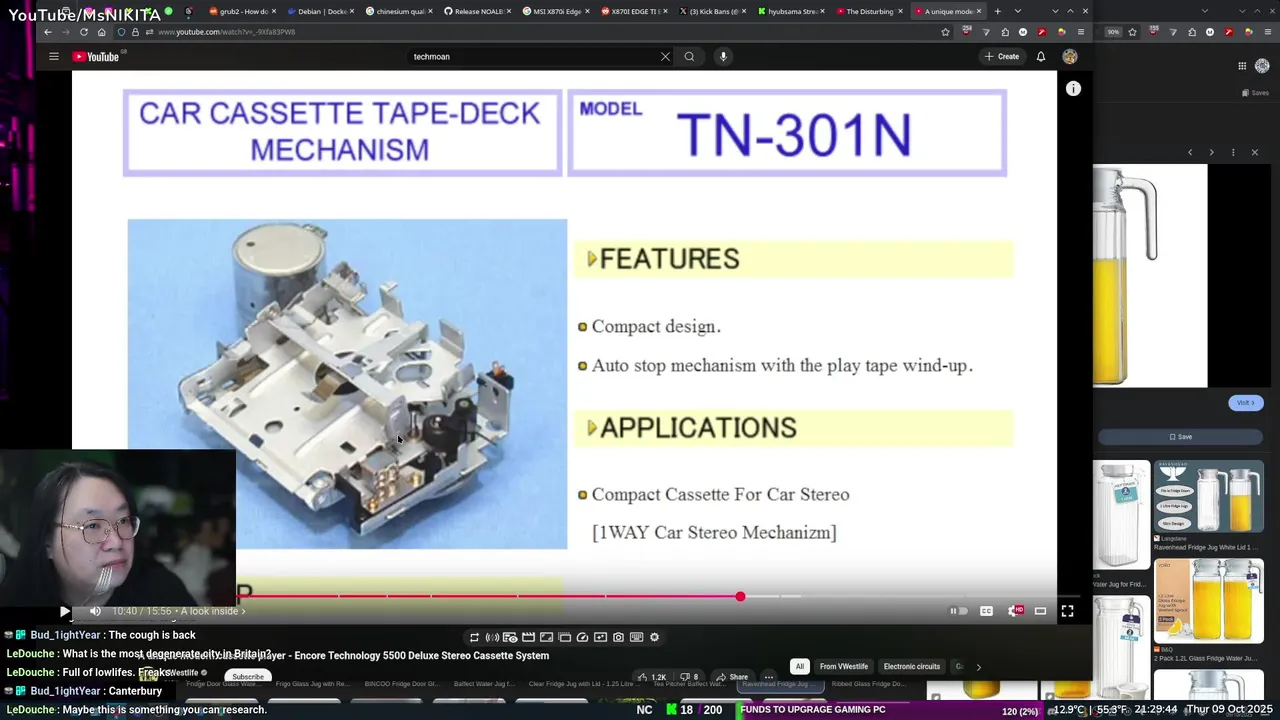
Task: Show the video info card icon
Action: [1073, 88]
